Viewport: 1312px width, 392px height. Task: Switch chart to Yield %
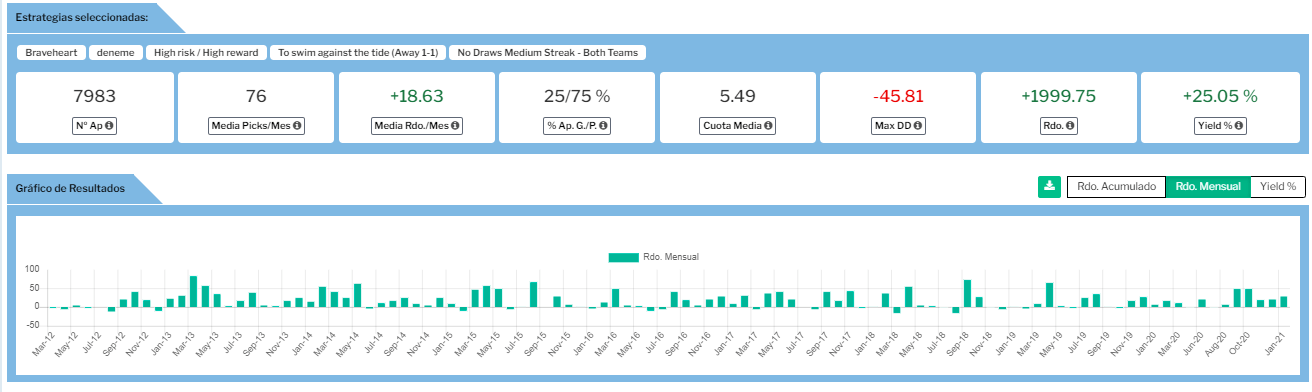(1277, 187)
